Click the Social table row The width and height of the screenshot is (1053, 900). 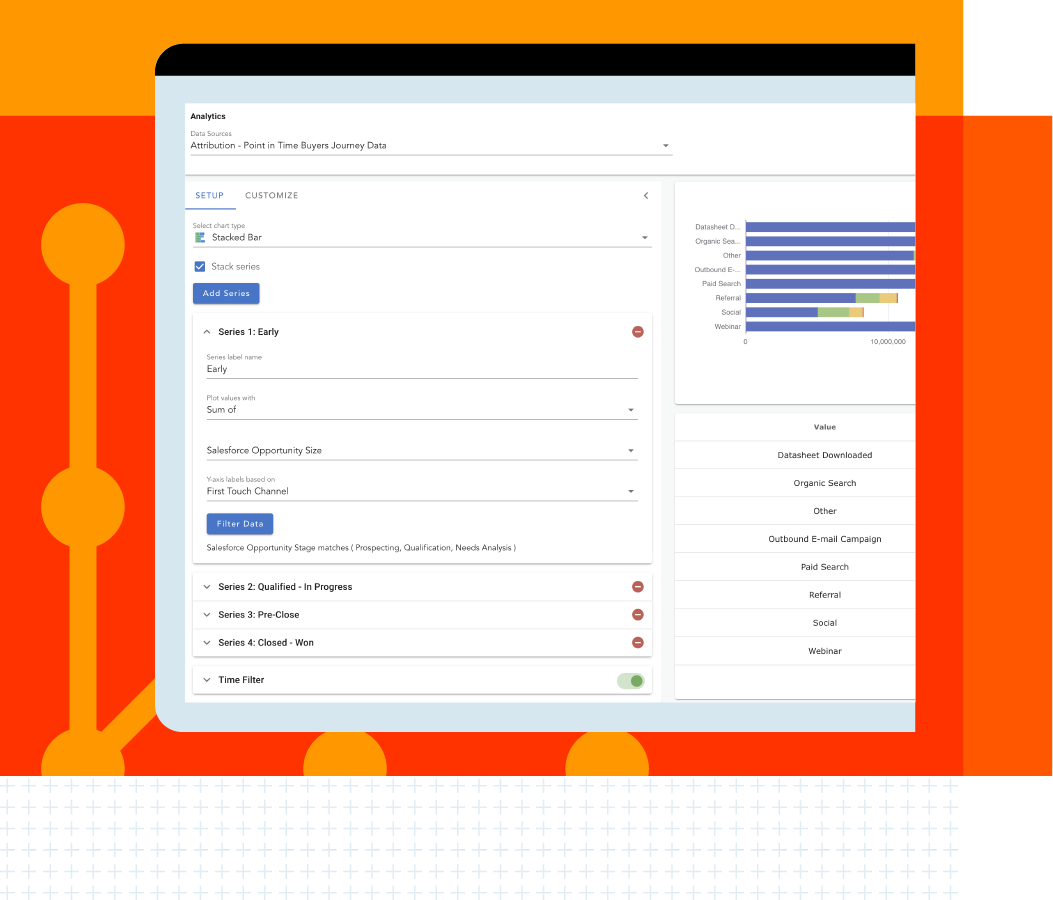(795, 623)
